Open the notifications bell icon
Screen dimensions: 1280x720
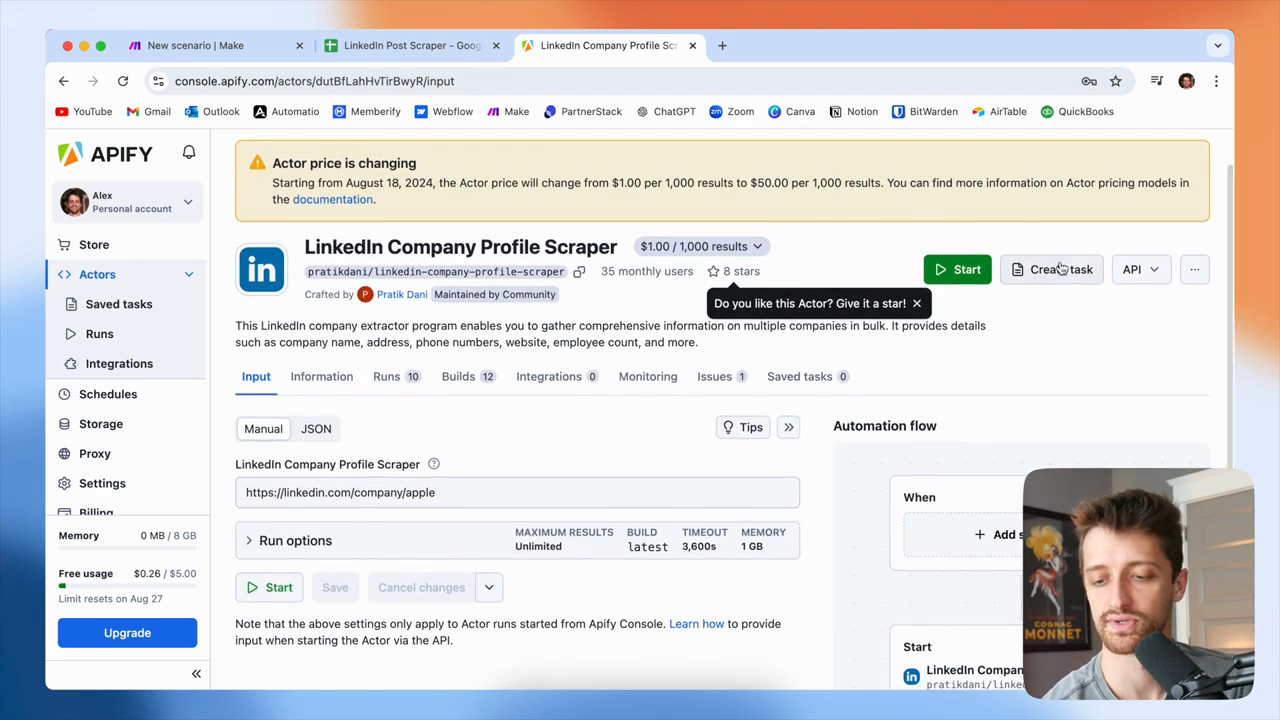(x=189, y=152)
